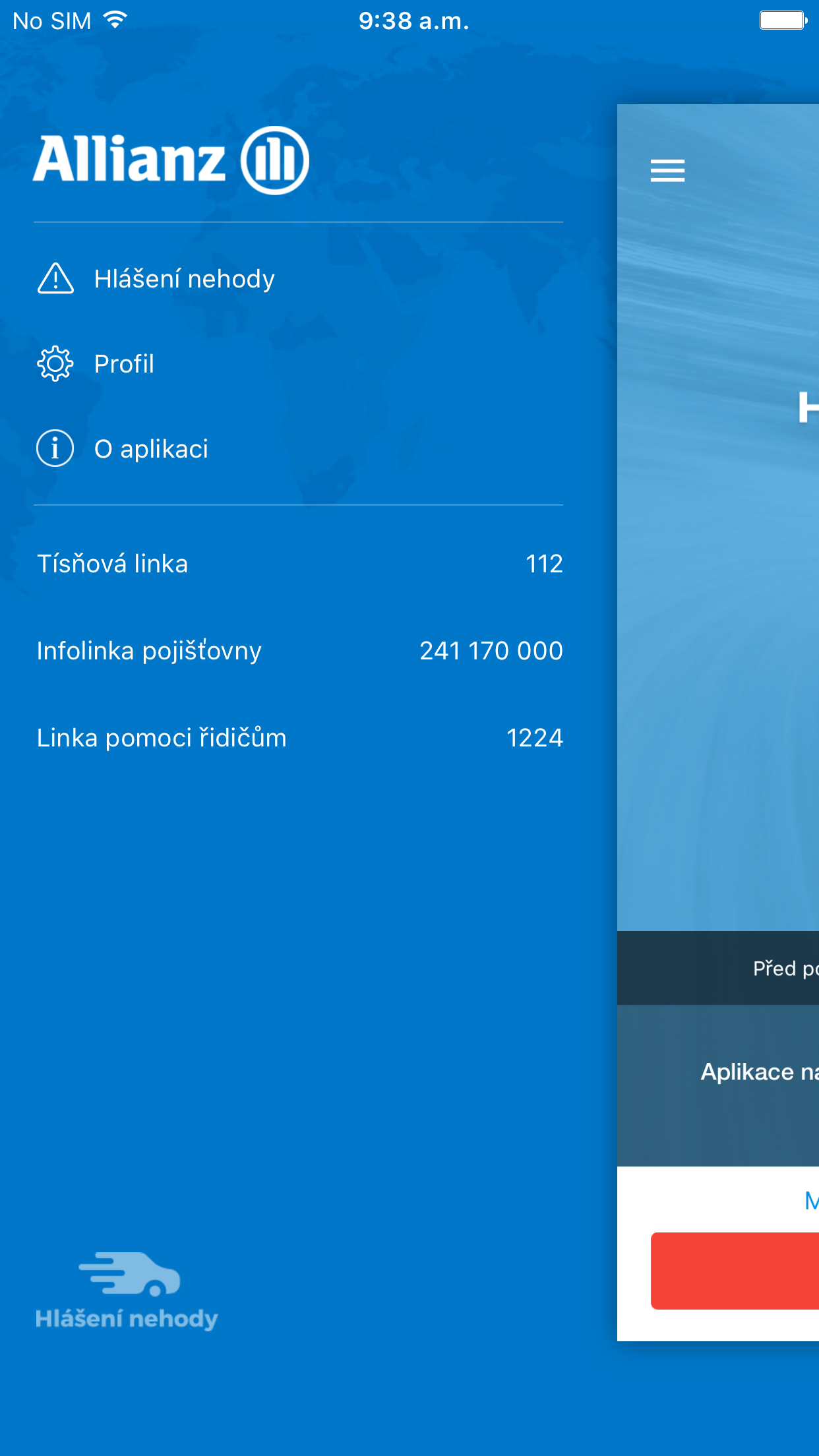Viewport: 819px width, 1456px height.
Task: Open the Profil menu item
Action: (x=299, y=363)
